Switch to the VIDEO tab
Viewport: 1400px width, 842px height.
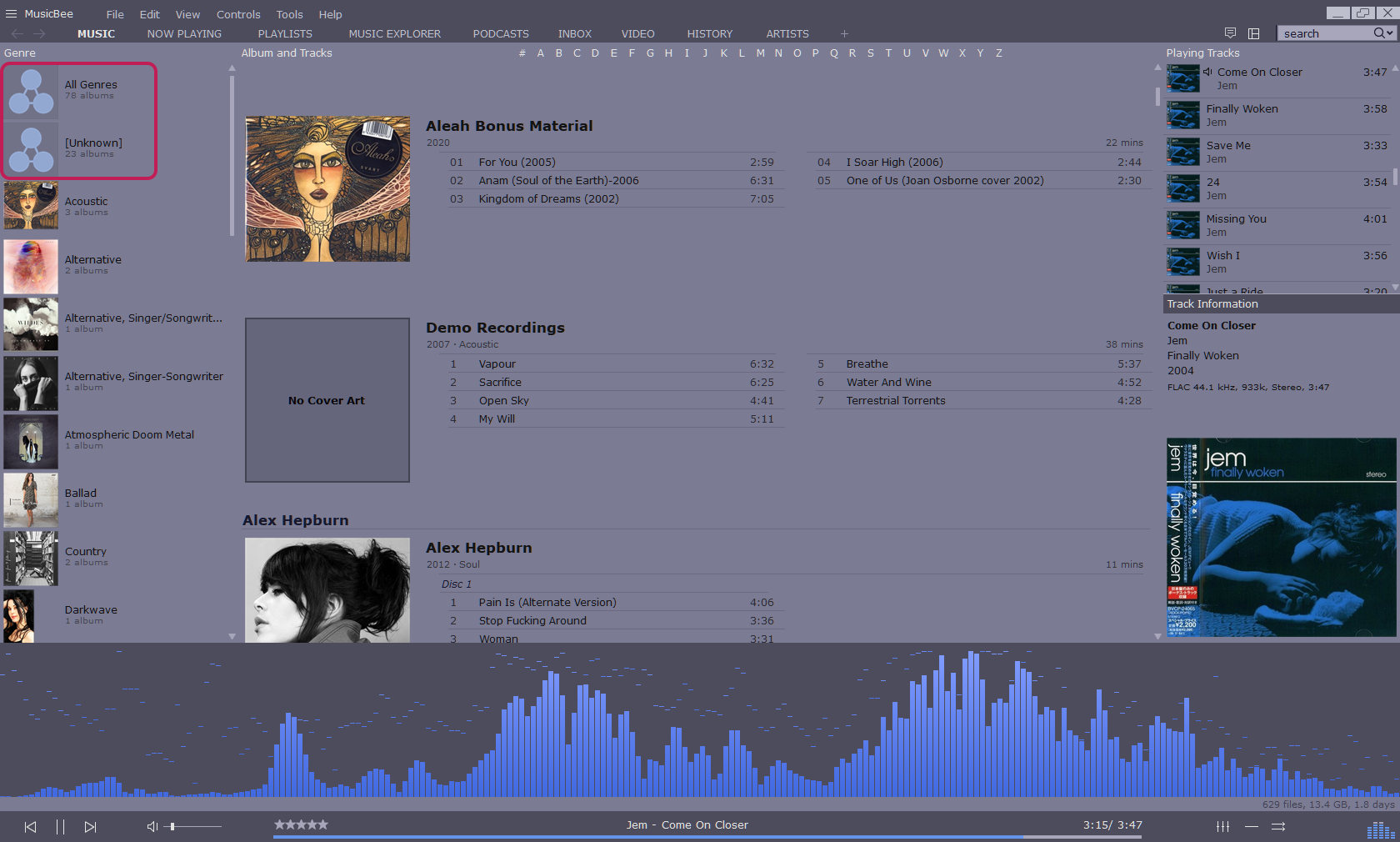[637, 33]
